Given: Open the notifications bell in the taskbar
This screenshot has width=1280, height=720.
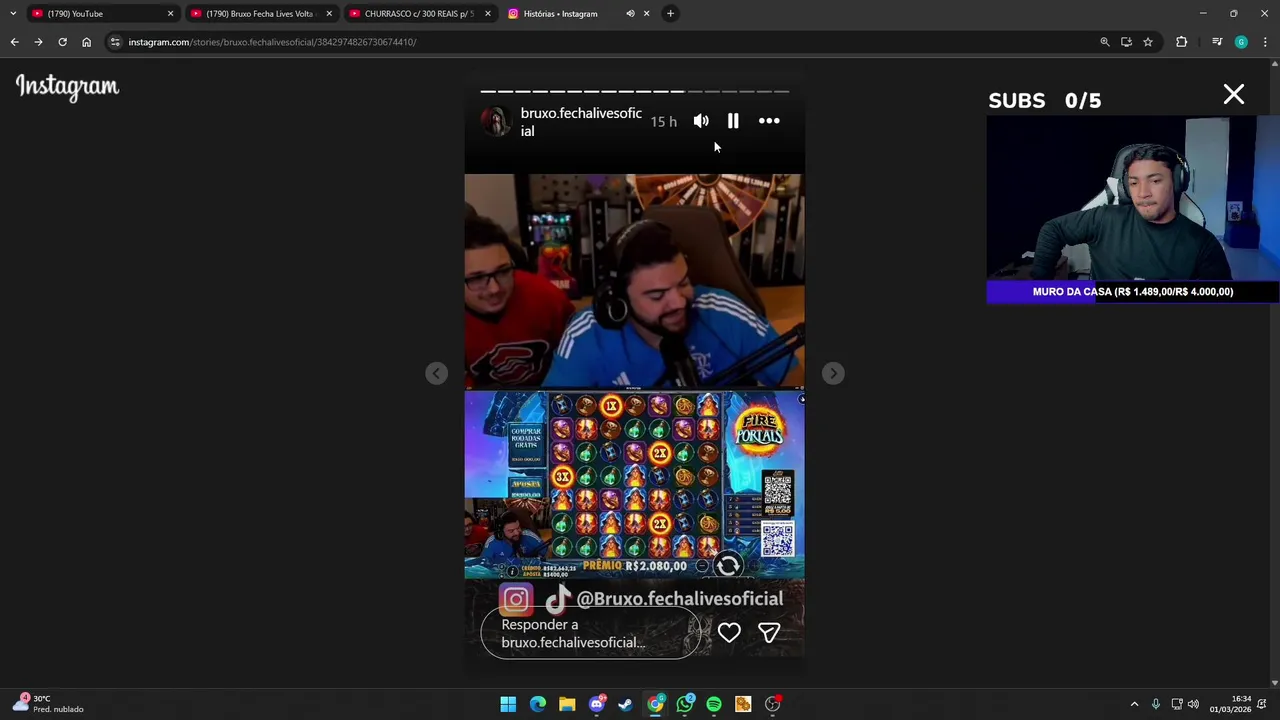Looking at the screenshot, I should 1262,704.
